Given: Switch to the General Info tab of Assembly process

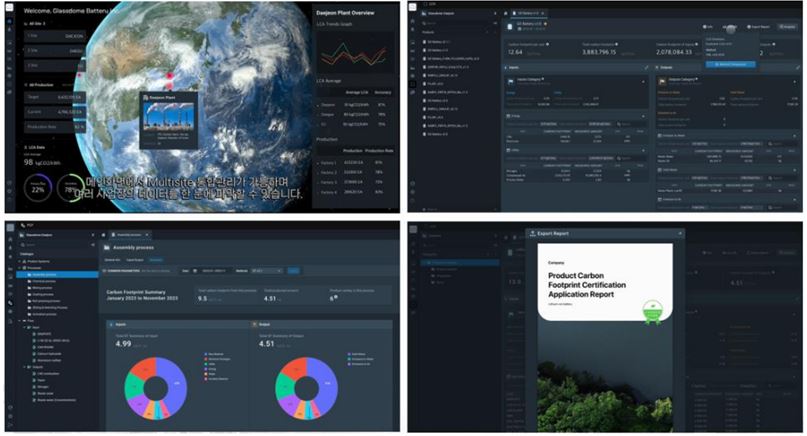Looking at the screenshot, I should pos(113,259).
